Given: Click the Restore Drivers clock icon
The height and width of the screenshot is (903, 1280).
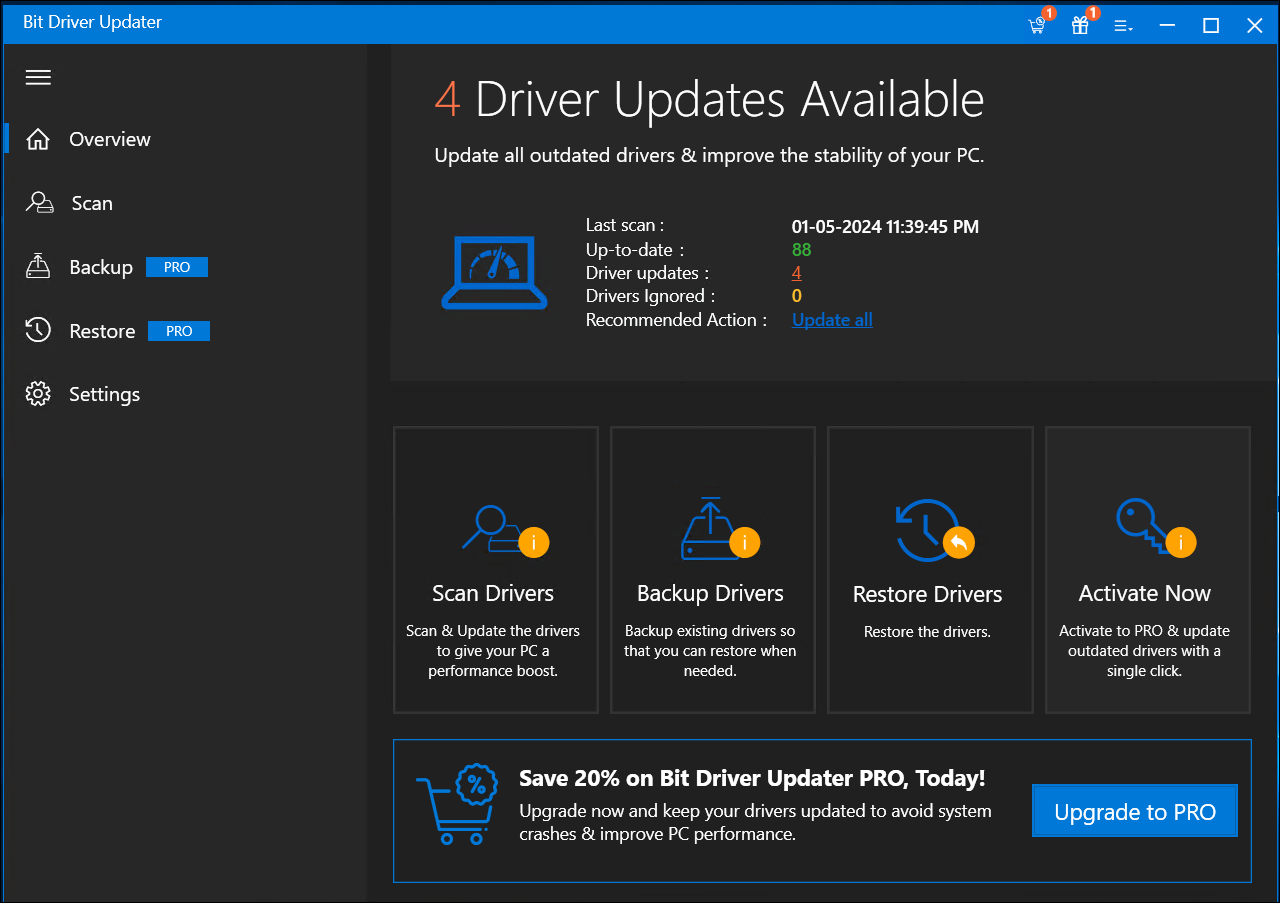Looking at the screenshot, I should pyautogui.click(x=925, y=528).
